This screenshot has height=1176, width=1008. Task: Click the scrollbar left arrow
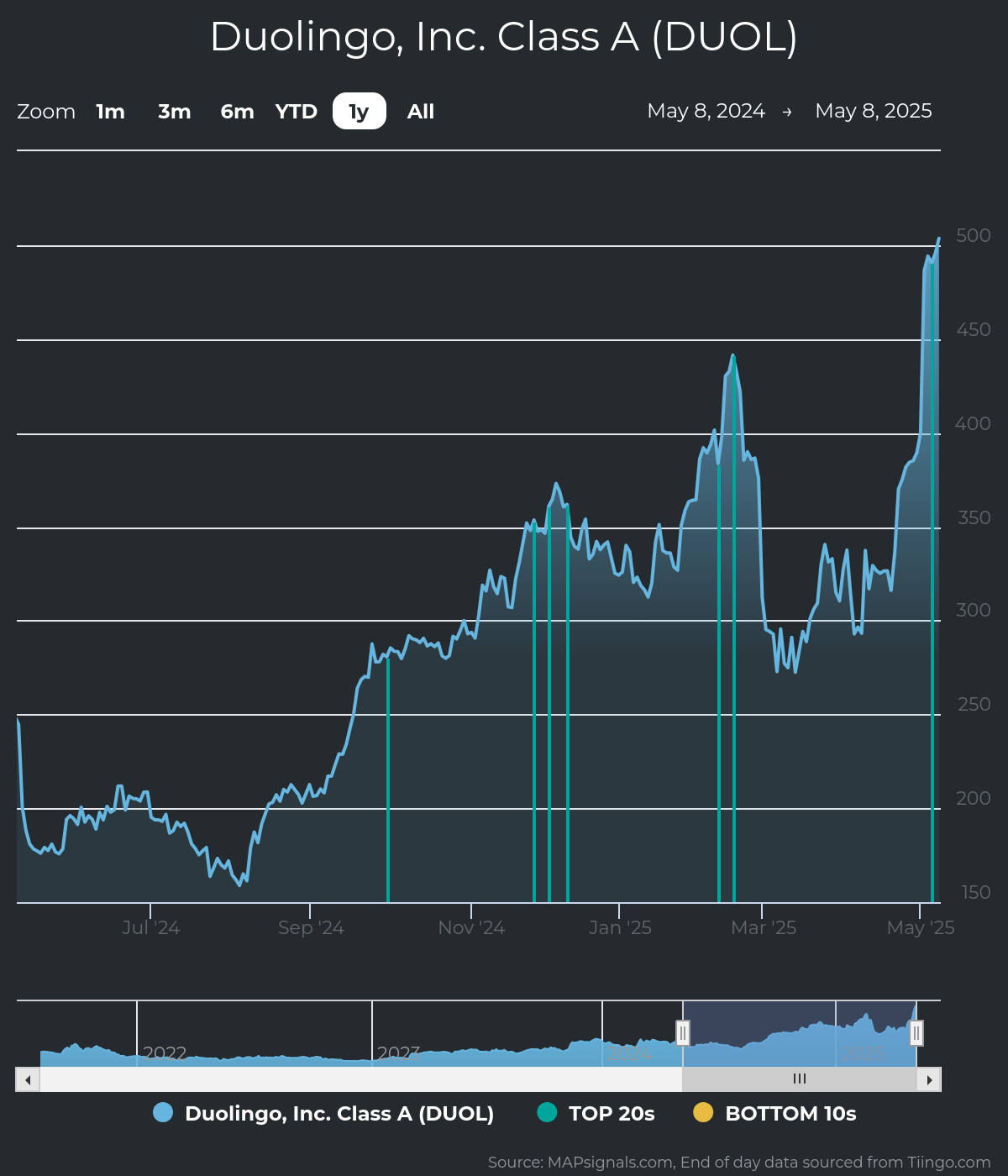[28, 1079]
